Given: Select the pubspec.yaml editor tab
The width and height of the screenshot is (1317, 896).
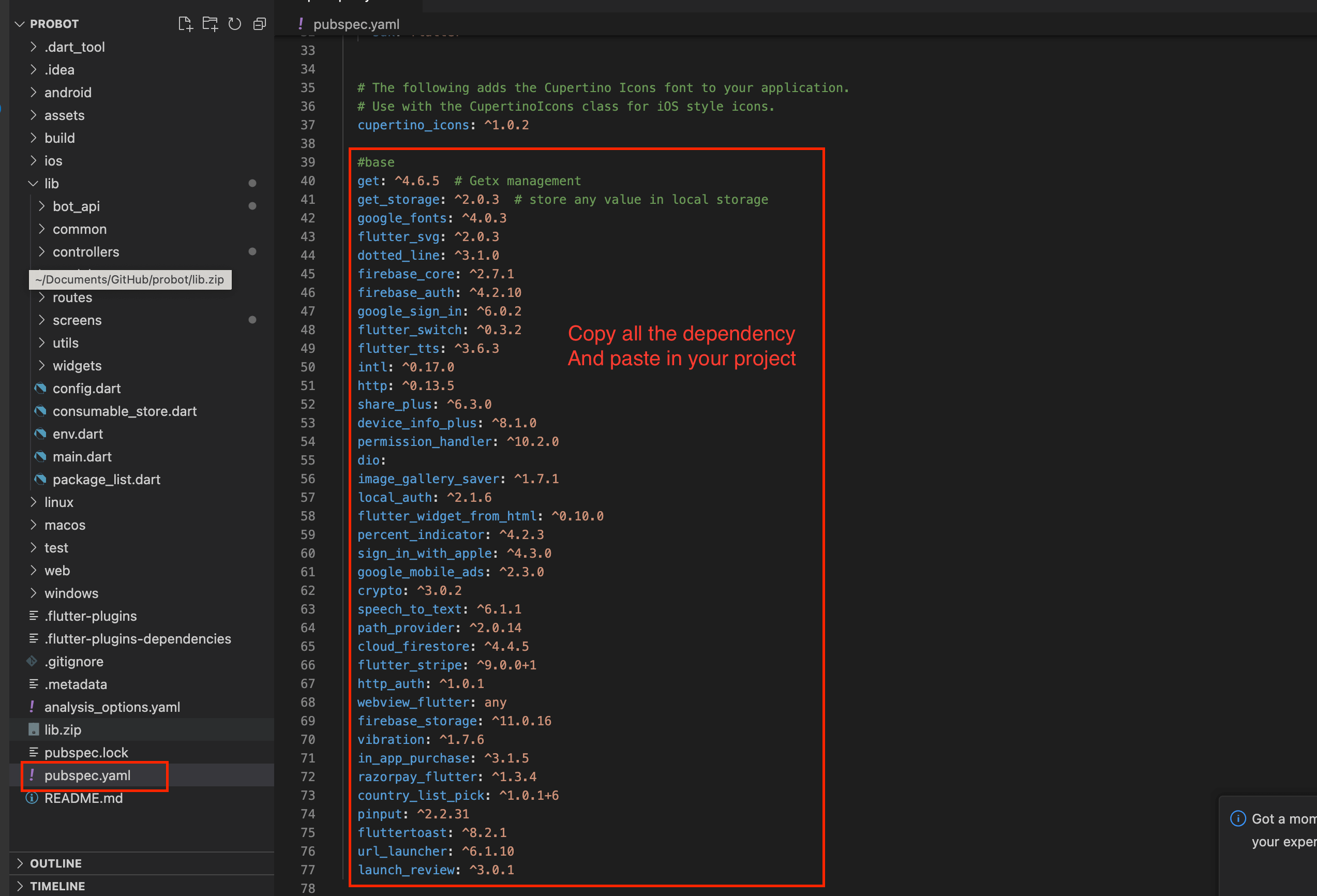Looking at the screenshot, I should [357, 24].
